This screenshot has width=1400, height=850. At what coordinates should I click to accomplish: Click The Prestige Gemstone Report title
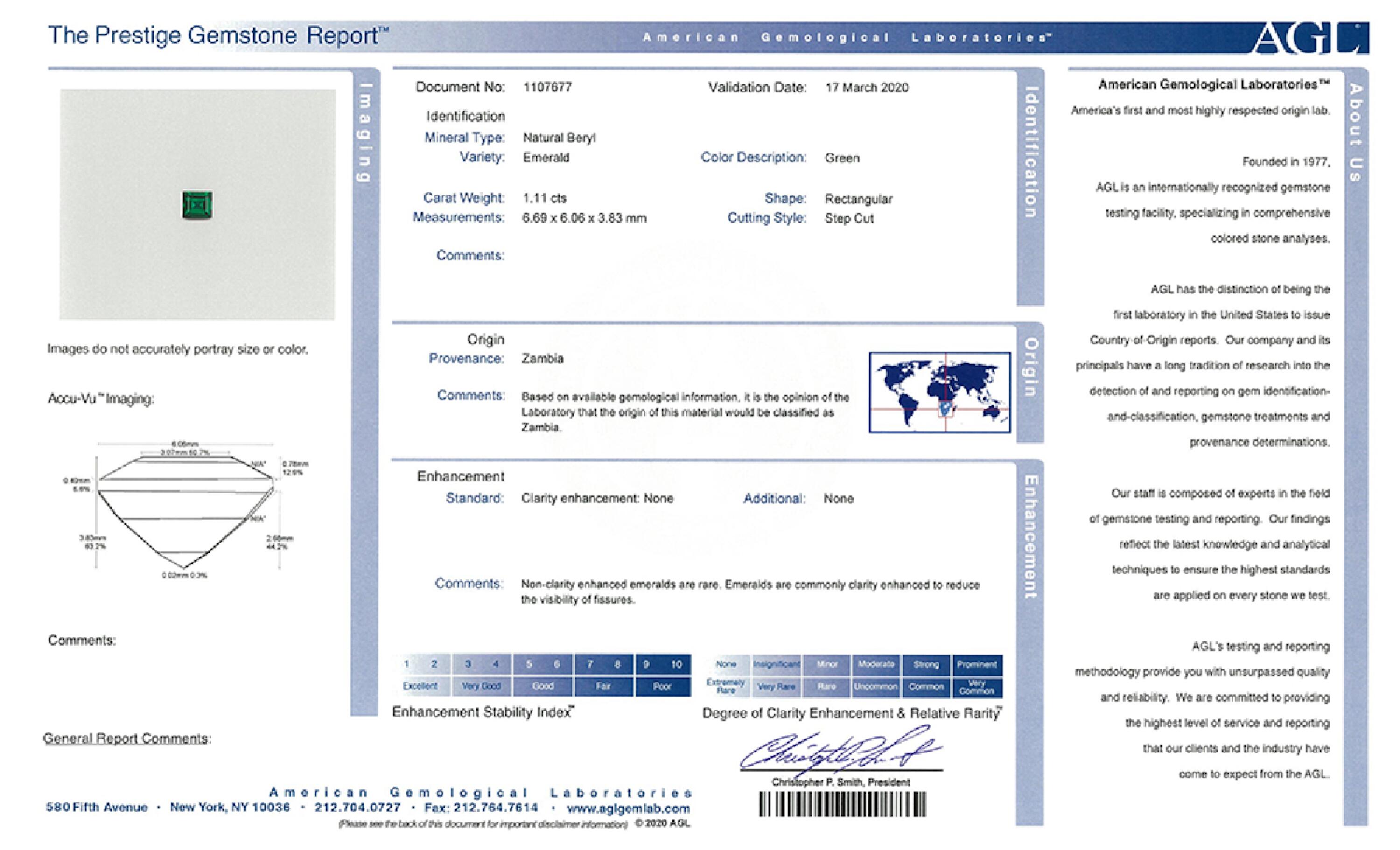(x=218, y=35)
